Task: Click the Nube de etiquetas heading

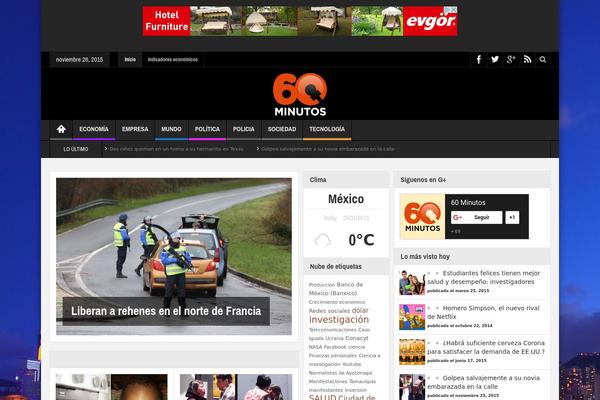Action: 335,267
